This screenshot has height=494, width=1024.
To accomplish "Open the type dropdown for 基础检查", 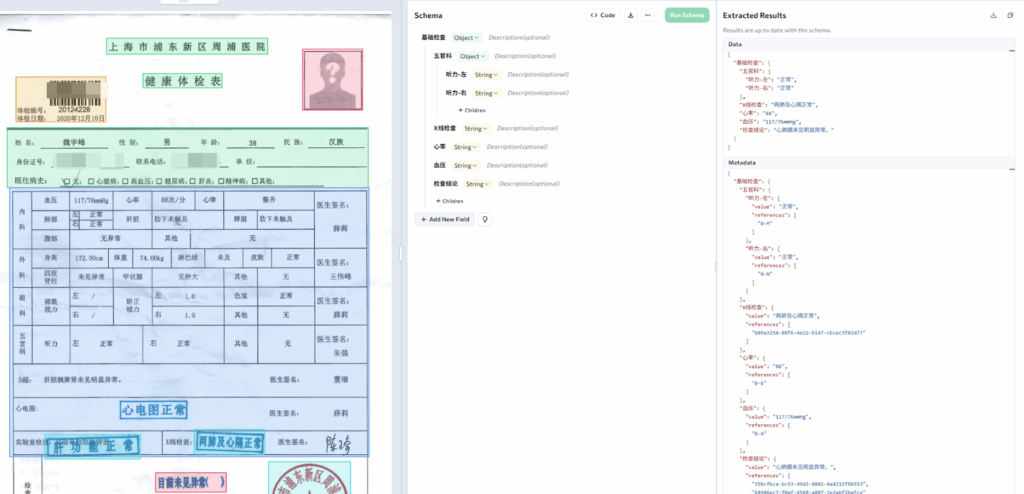I will pyautogui.click(x=467, y=38).
